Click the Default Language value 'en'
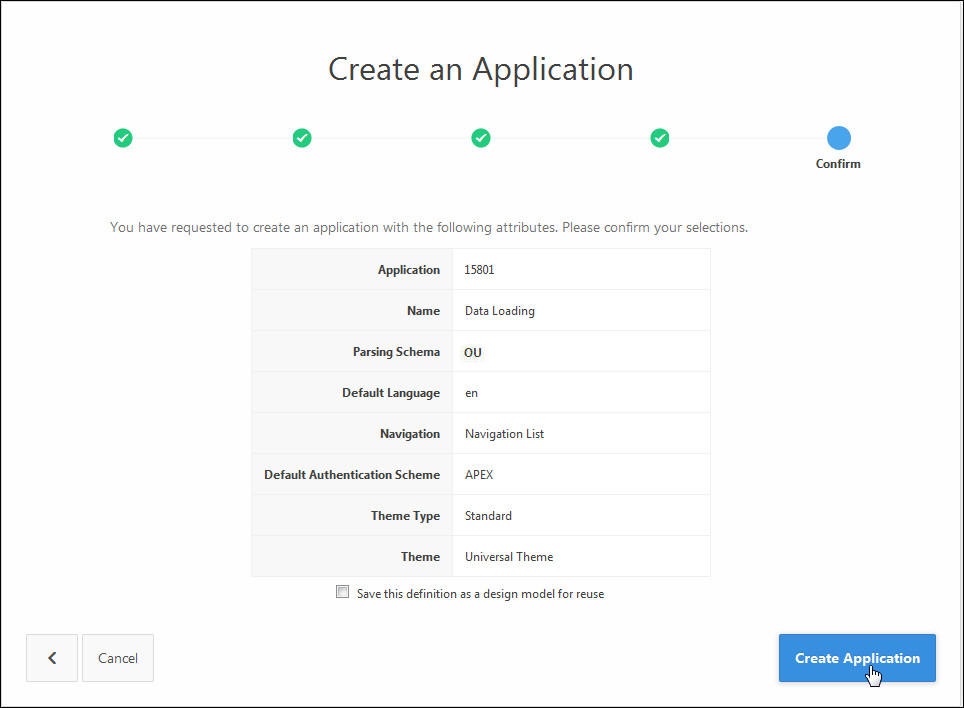Viewport: 964px width, 708px height. click(x=472, y=393)
